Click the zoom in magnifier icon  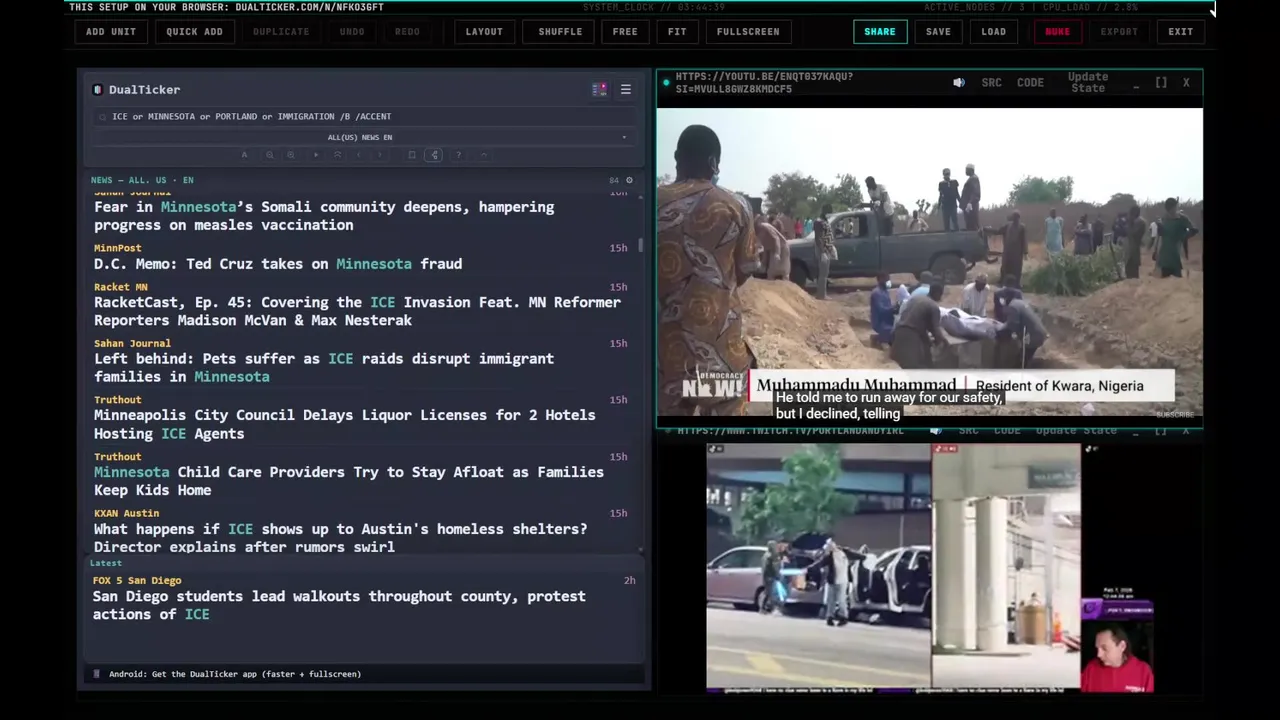(x=291, y=155)
